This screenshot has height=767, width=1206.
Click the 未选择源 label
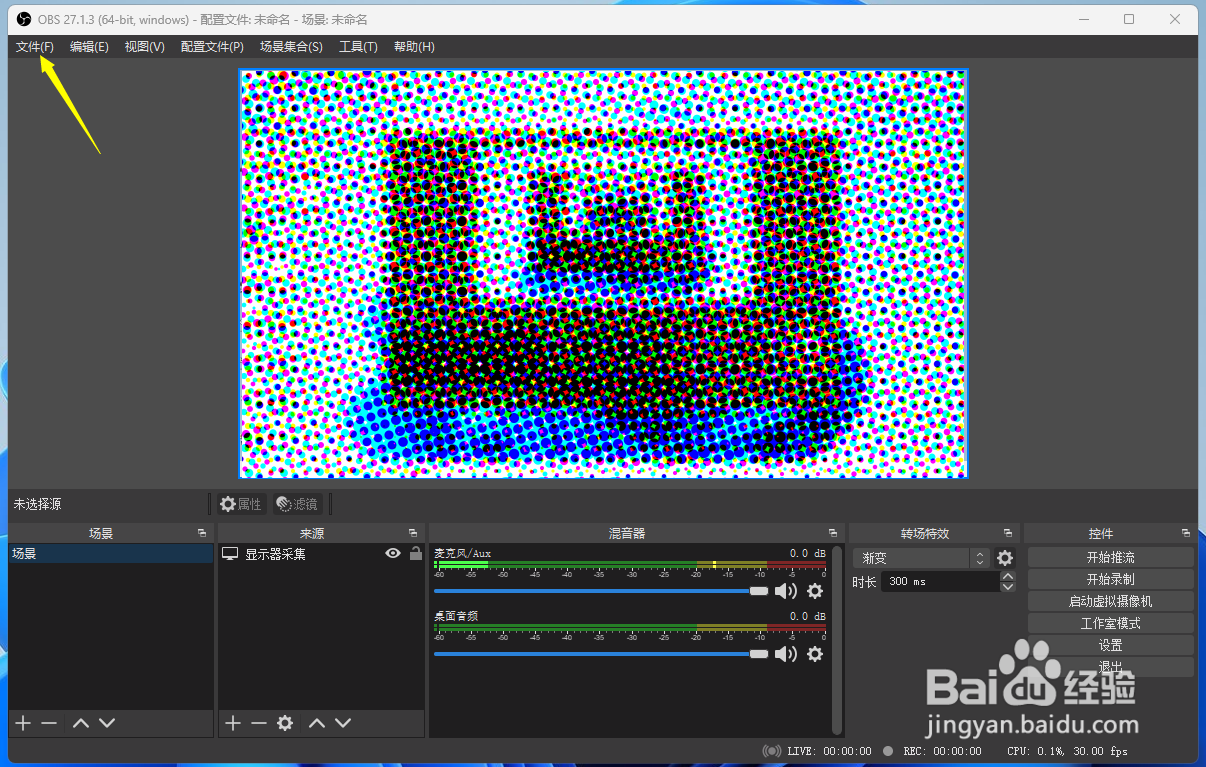pyautogui.click(x=37, y=504)
